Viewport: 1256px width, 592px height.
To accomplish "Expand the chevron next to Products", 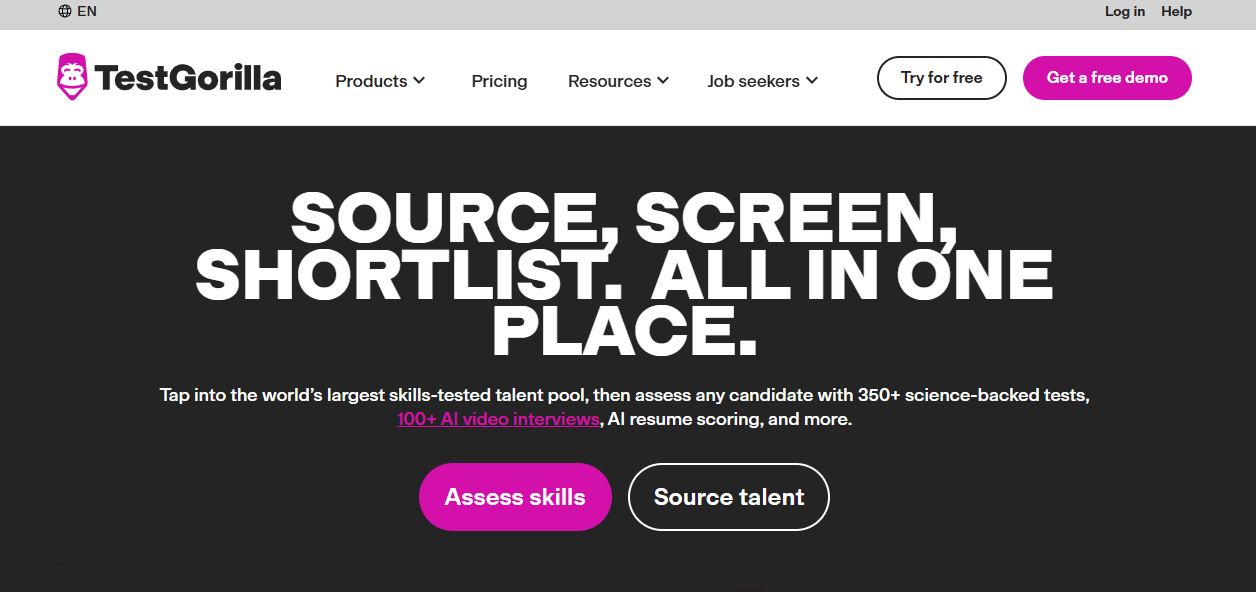I will click(x=419, y=81).
